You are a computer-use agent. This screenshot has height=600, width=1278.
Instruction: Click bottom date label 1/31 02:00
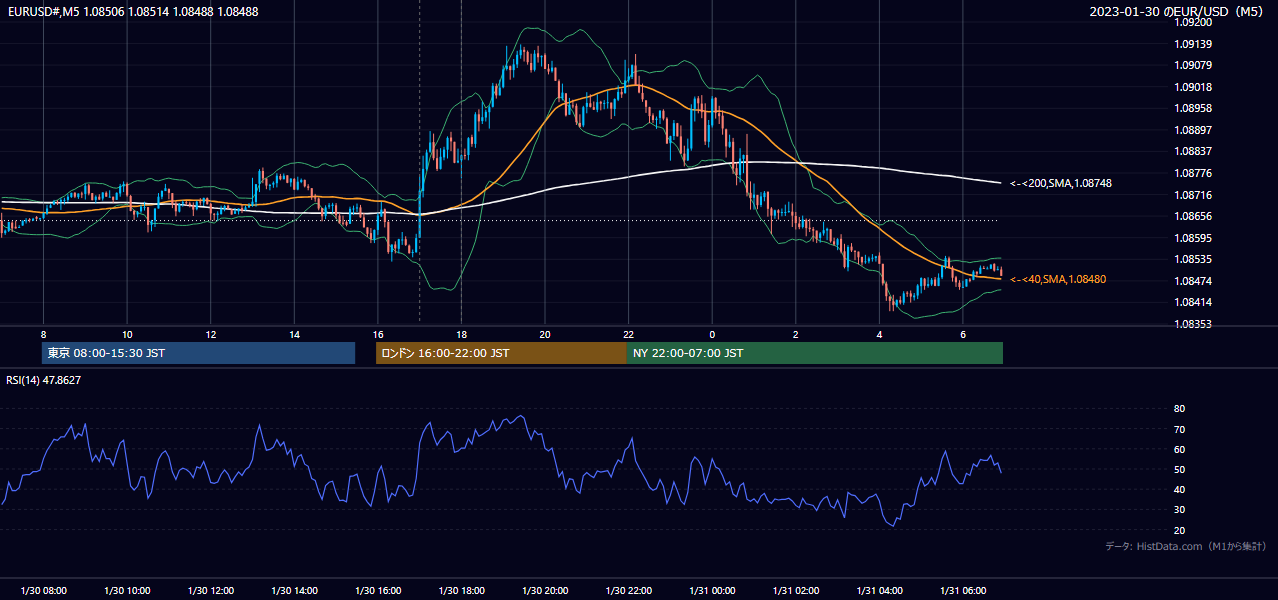click(x=795, y=591)
